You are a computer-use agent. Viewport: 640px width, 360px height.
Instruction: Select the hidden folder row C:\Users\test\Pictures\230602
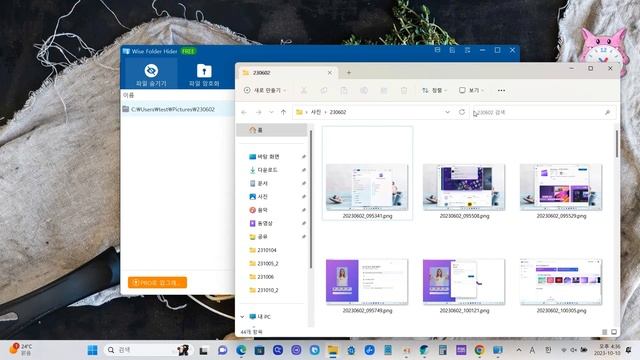178,109
